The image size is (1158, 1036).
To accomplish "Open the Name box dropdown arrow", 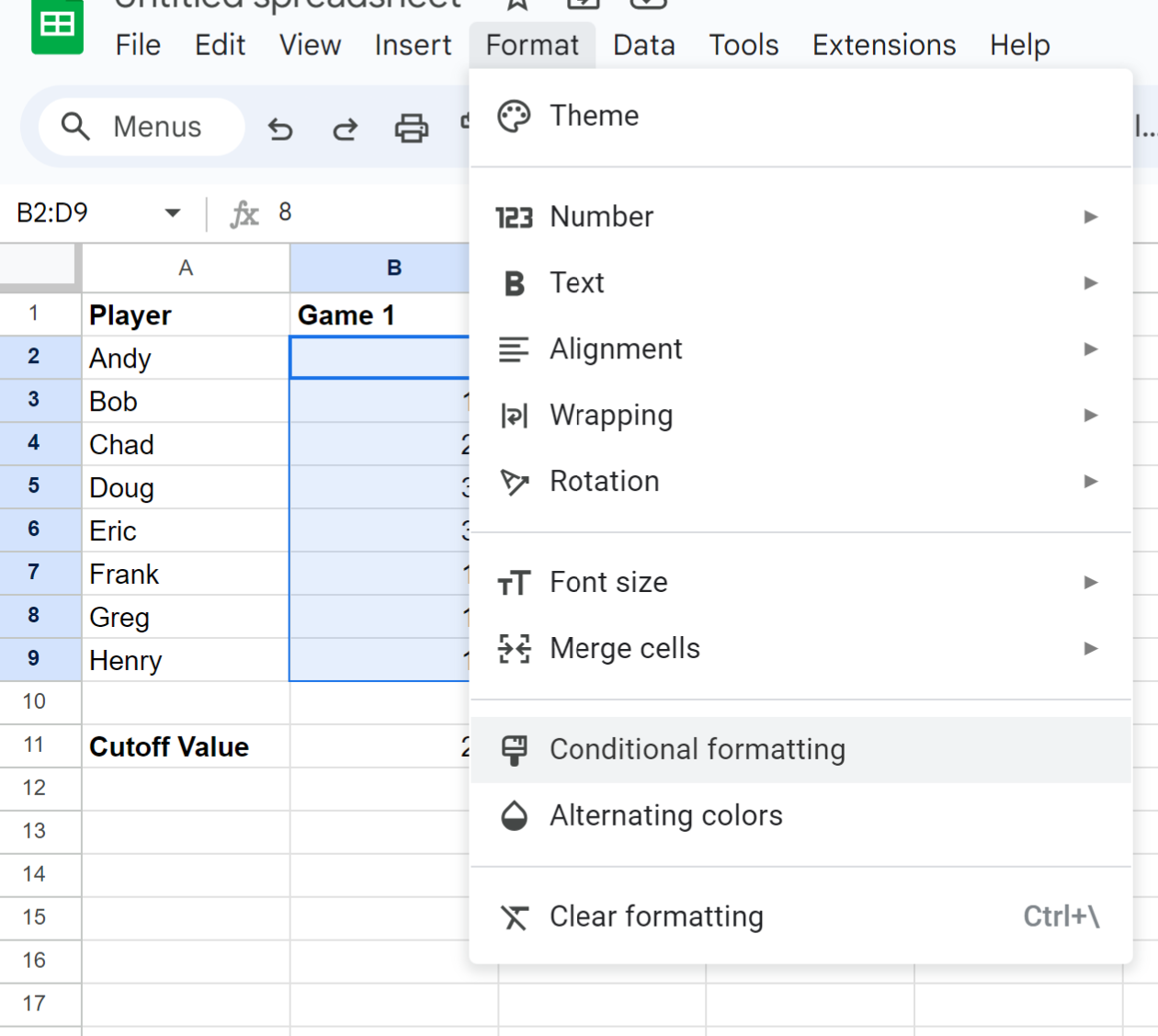I will click(172, 213).
